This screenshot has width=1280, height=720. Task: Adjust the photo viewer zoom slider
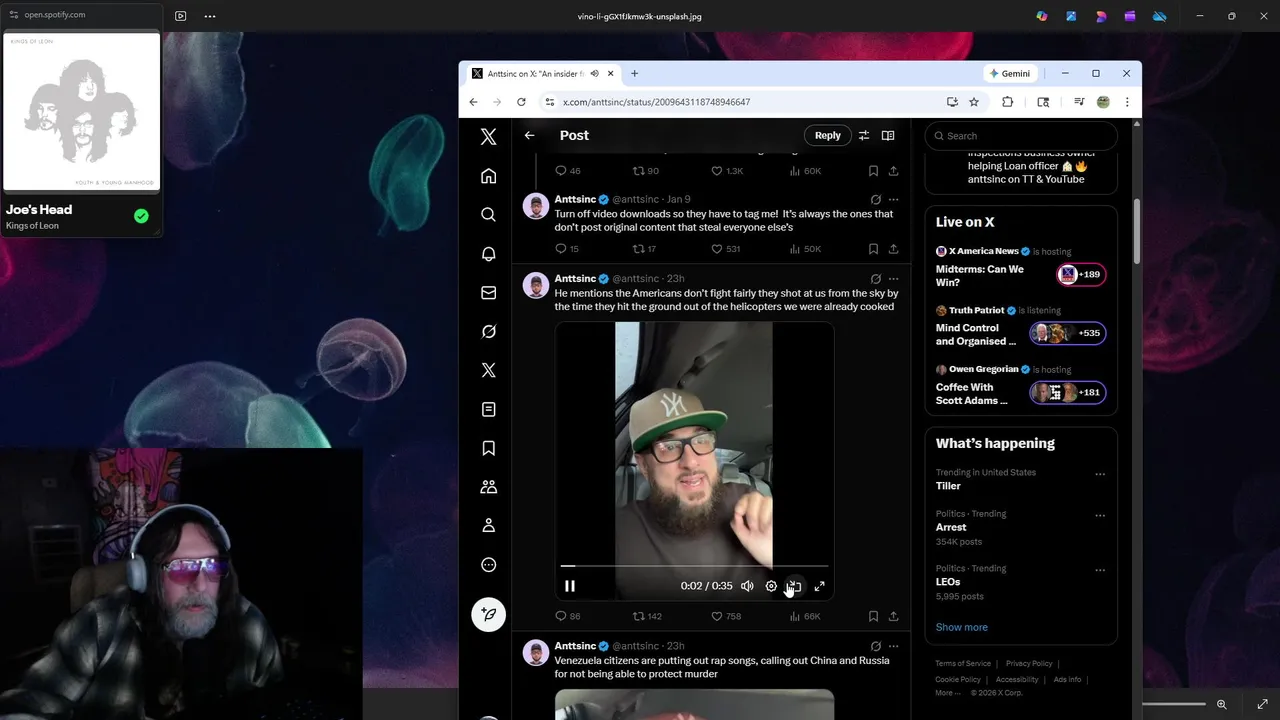click(x=1174, y=704)
